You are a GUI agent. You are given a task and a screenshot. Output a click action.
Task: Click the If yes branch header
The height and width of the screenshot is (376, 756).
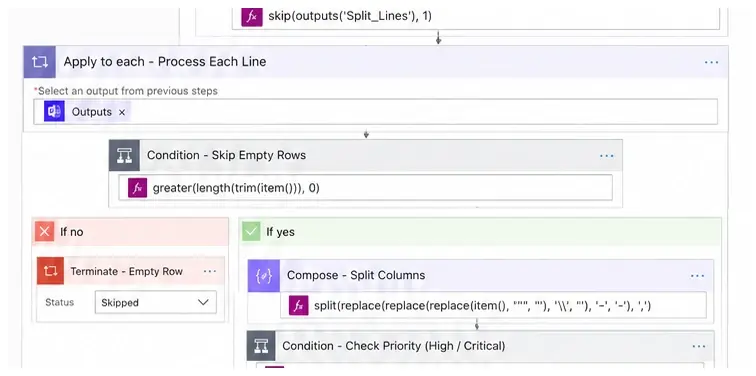click(x=481, y=232)
